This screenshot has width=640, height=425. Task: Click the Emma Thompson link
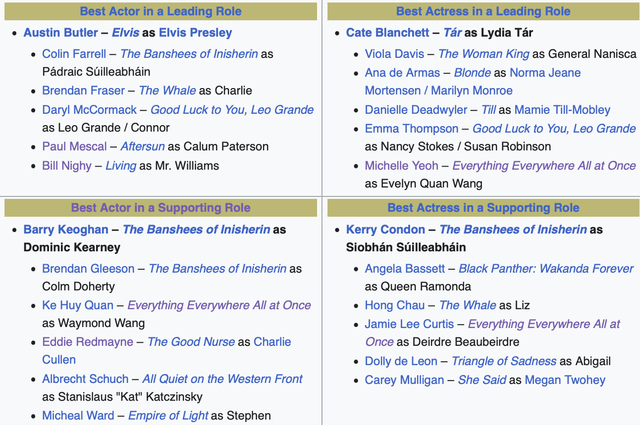click(x=411, y=129)
